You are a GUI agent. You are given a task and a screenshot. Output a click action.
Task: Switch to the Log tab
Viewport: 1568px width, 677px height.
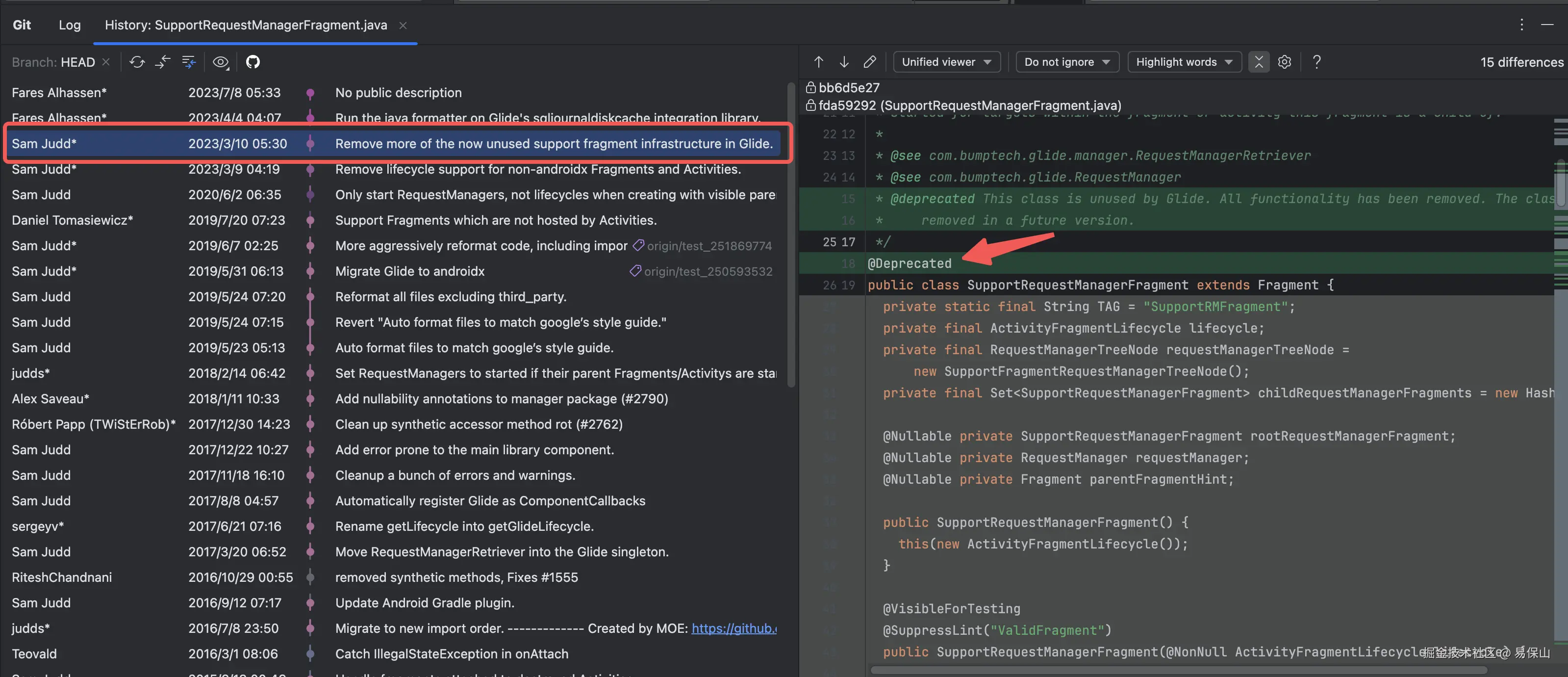pyautogui.click(x=70, y=25)
